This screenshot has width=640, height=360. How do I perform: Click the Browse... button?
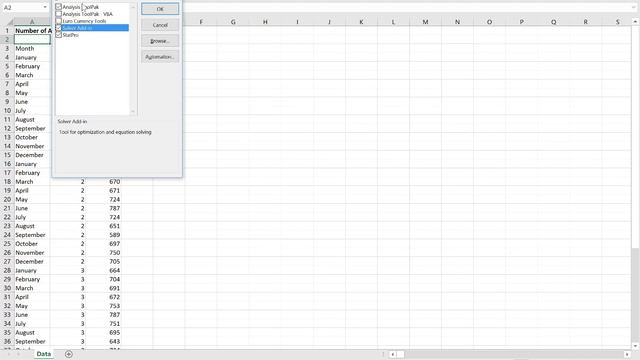pos(160,41)
